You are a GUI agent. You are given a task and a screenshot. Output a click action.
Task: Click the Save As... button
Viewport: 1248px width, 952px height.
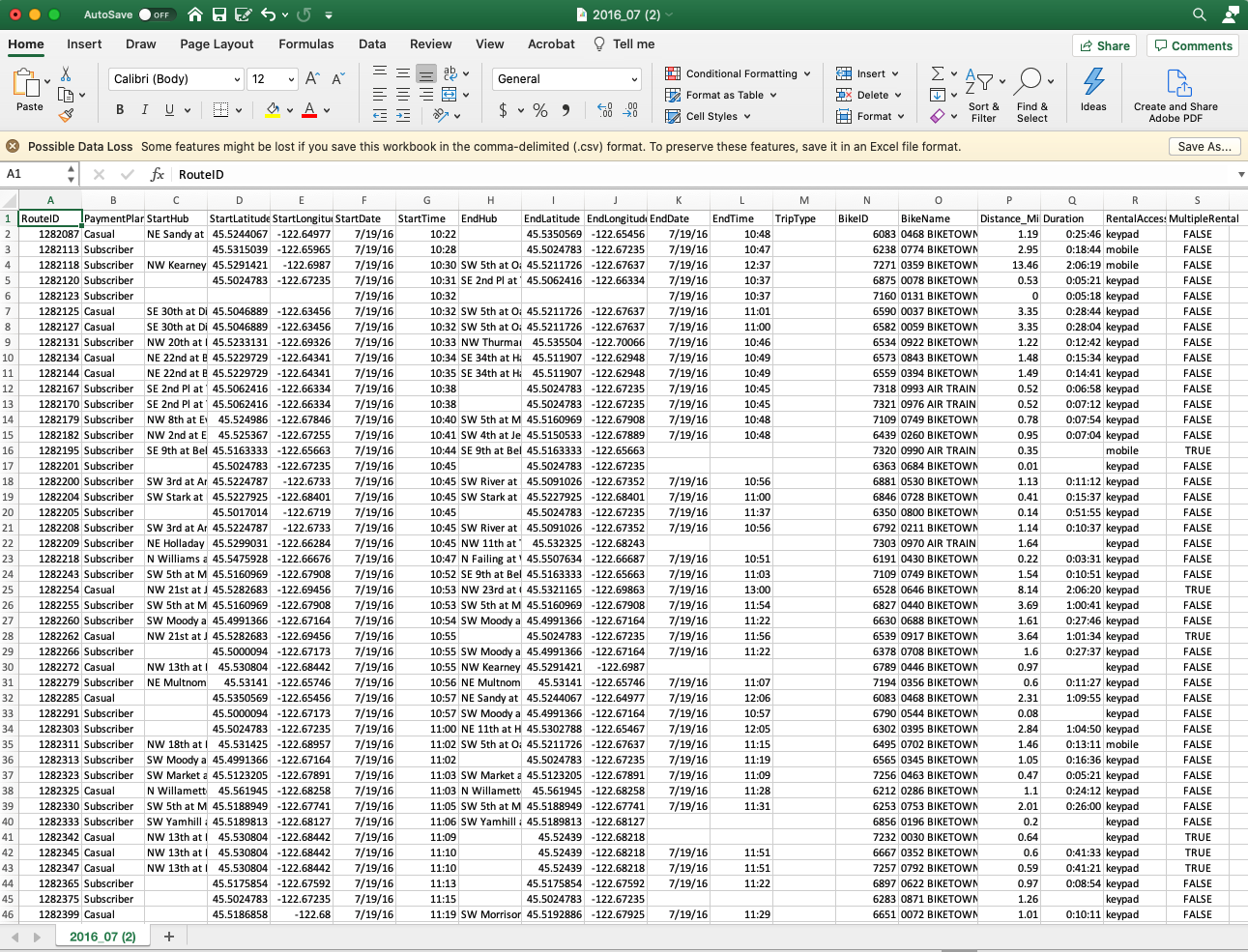tap(1204, 147)
